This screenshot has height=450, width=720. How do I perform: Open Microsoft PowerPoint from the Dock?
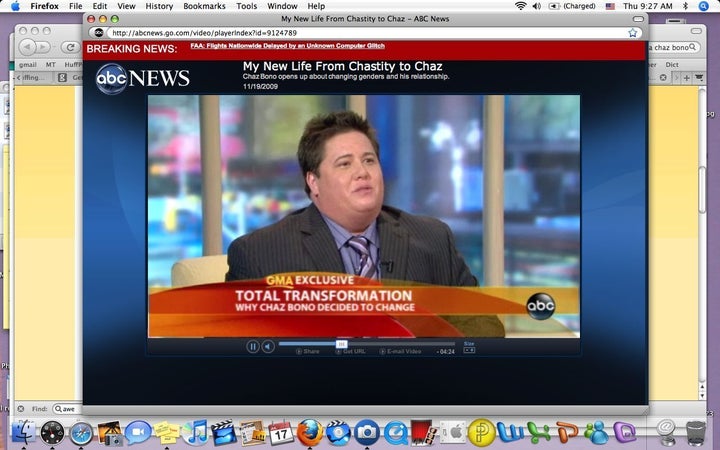tap(568, 433)
